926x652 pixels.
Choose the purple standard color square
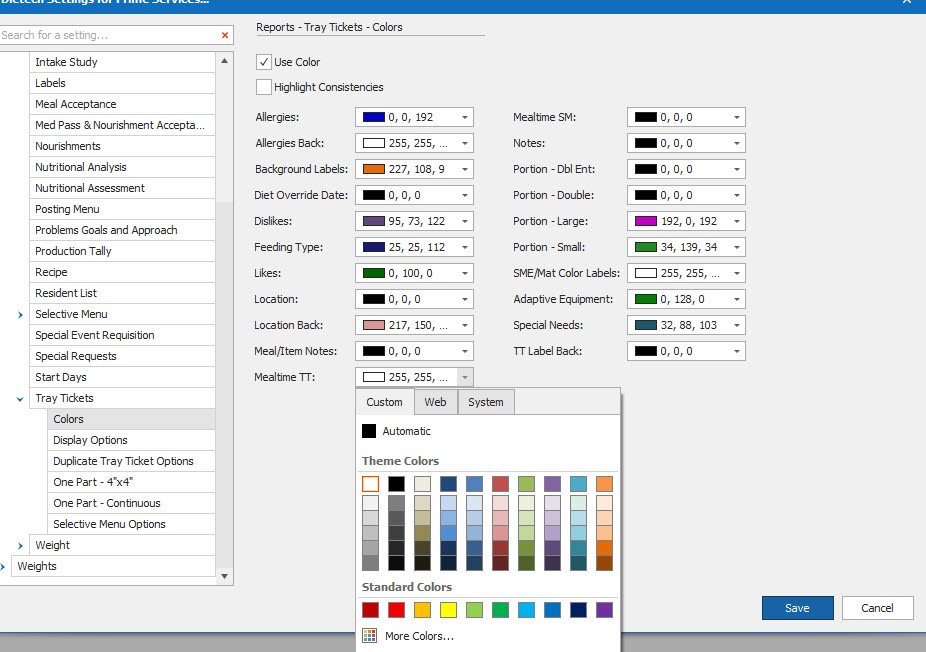604,610
